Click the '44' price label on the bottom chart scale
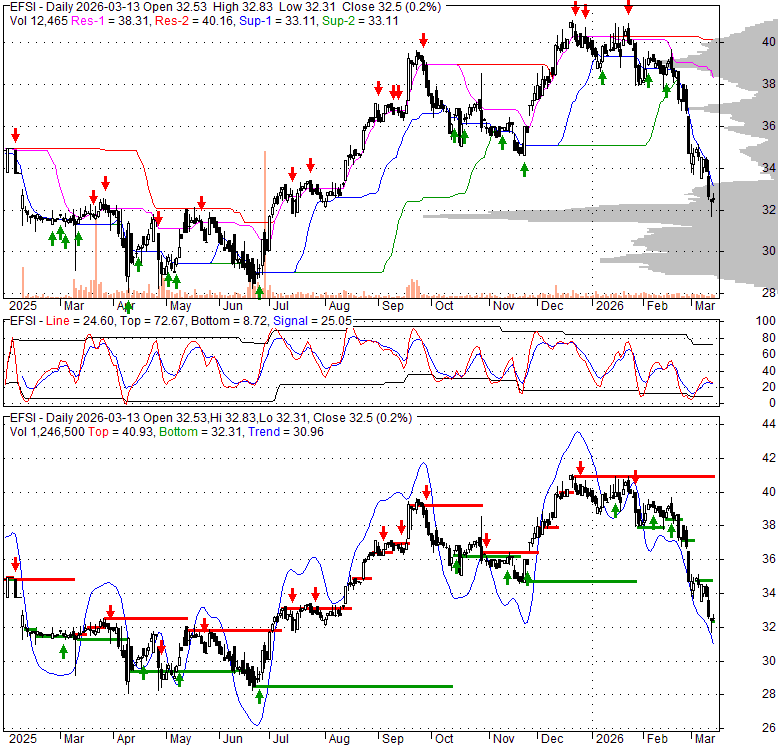The width and height of the screenshot is (780, 745). (769, 424)
